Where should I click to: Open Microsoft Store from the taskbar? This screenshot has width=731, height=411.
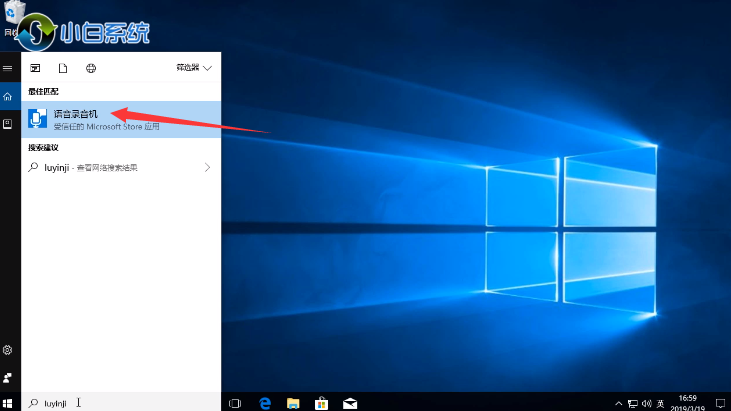(322, 402)
